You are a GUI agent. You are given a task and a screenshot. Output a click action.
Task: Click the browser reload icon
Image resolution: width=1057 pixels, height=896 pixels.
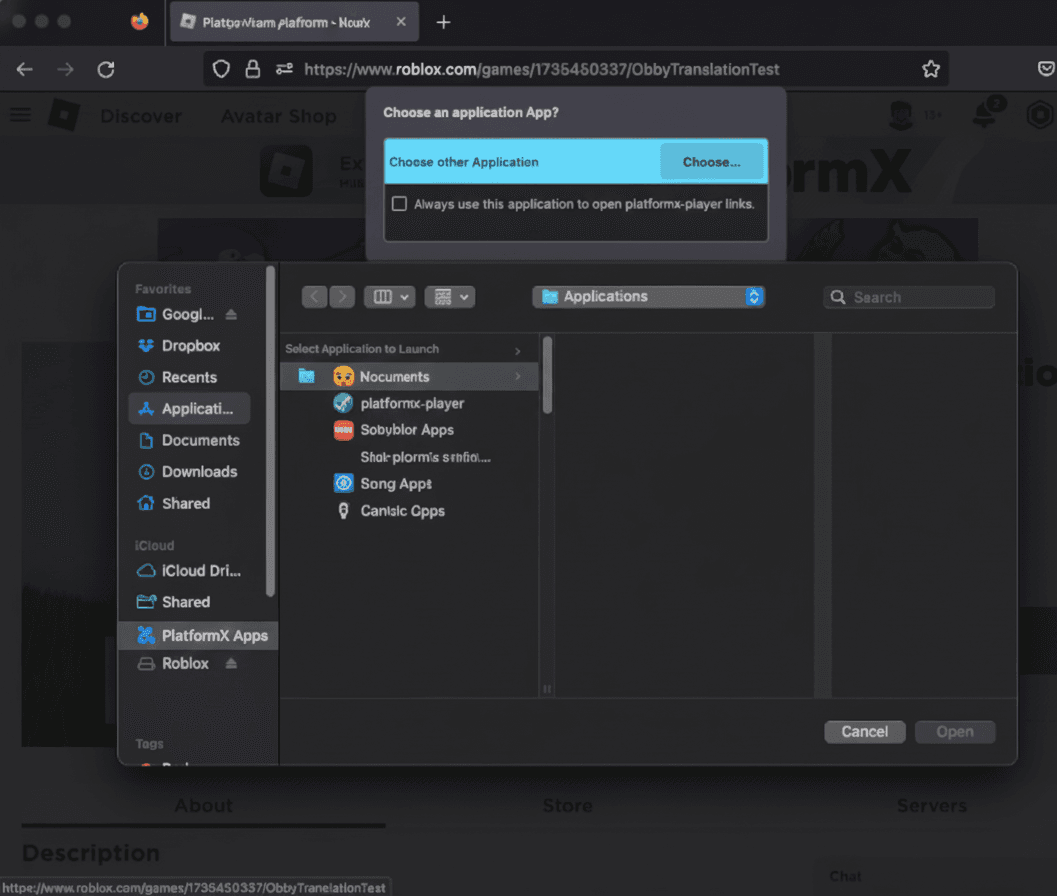pos(105,69)
